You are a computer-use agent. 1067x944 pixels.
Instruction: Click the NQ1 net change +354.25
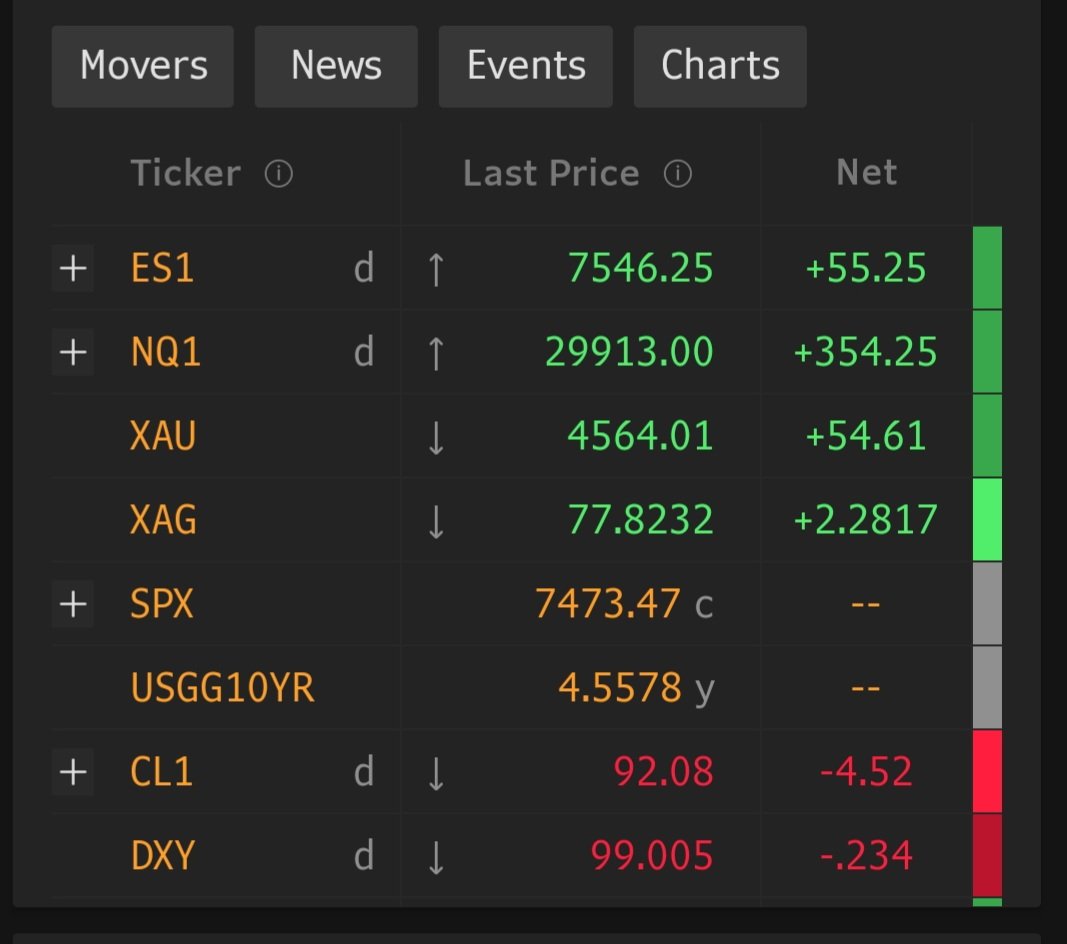[x=866, y=353]
